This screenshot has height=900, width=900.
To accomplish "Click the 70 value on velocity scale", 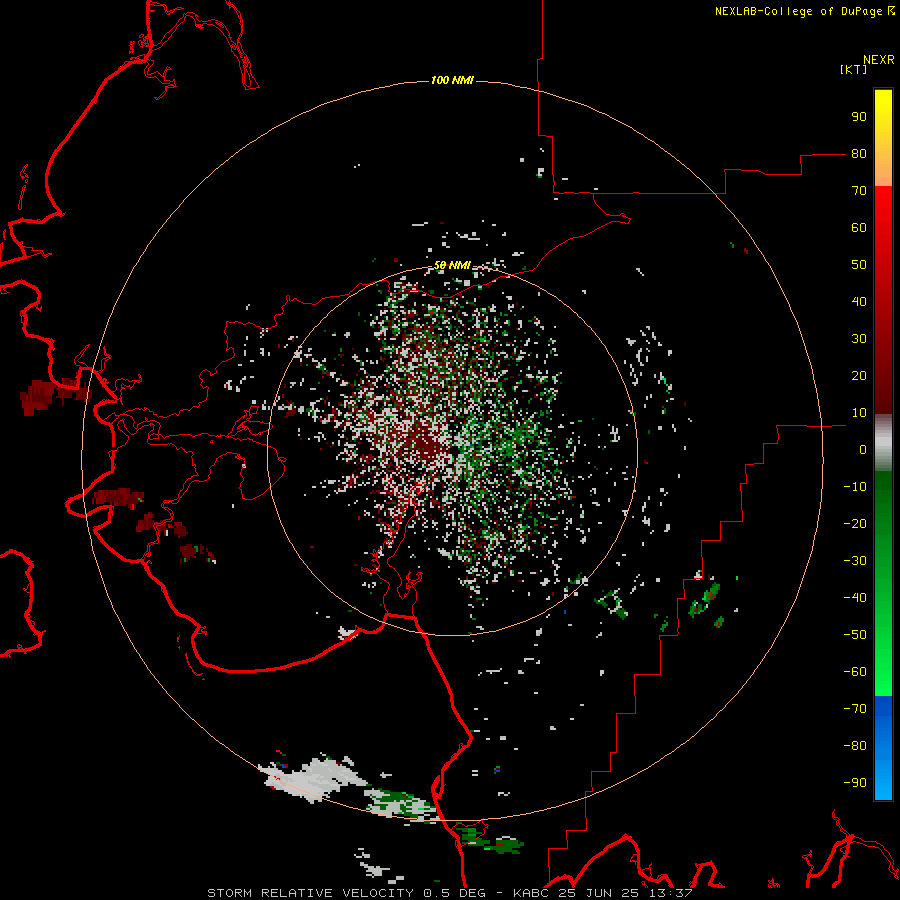I will [859, 191].
